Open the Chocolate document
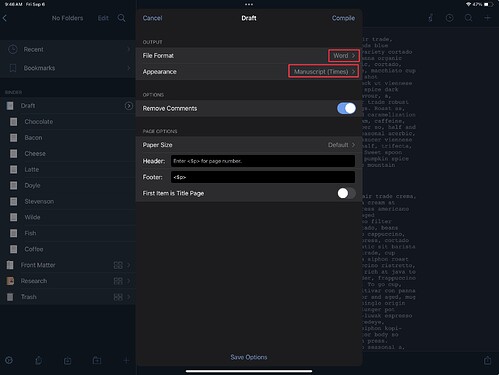This screenshot has height=375, width=499. click(x=68, y=122)
